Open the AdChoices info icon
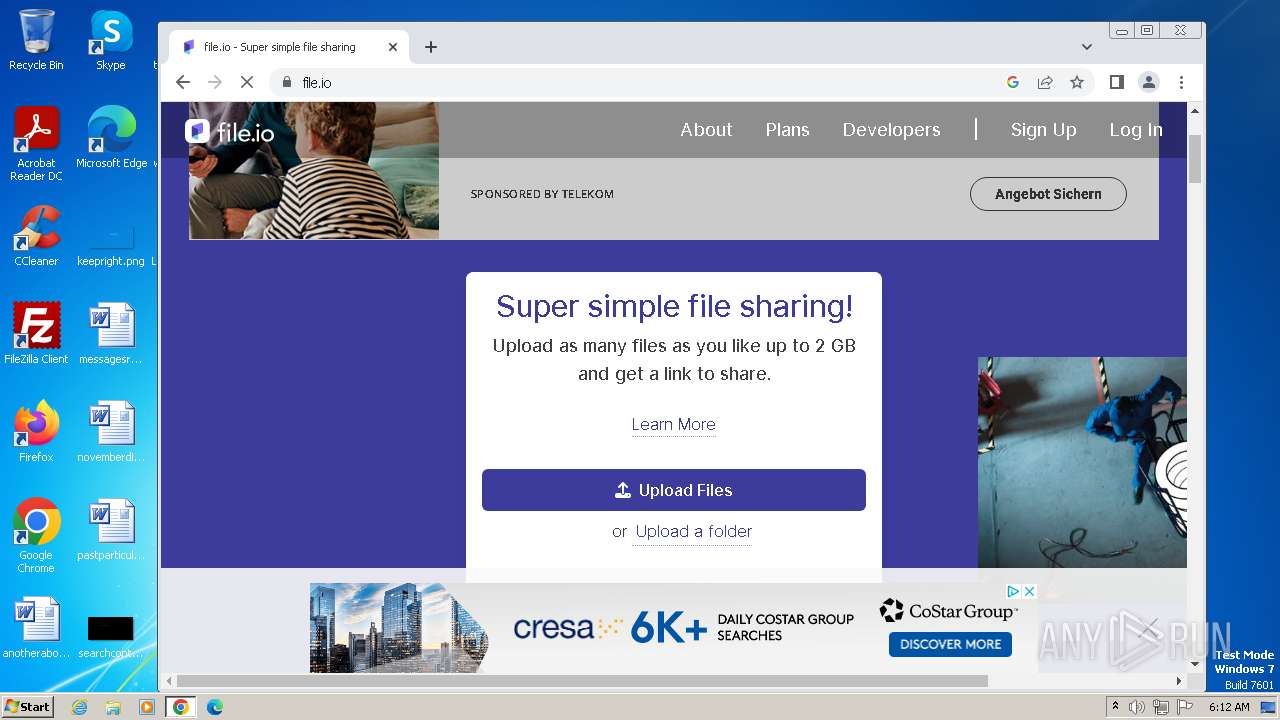The height and width of the screenshot is (720, 1280). (x=1013, y=591)
